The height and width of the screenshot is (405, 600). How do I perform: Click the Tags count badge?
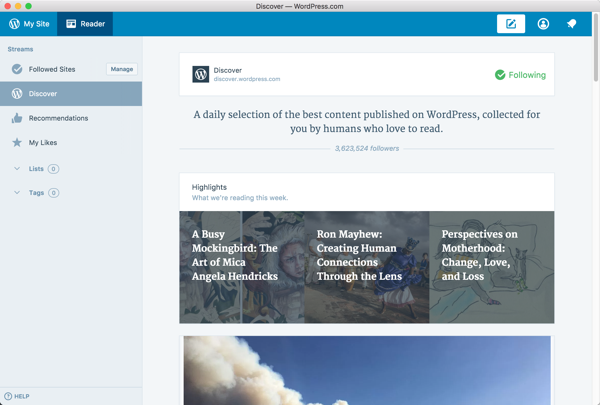tap(54, 193)
